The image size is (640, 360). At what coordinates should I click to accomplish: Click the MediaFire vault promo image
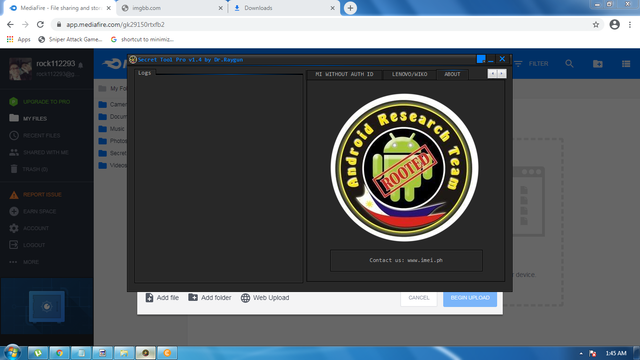point(47,306)
